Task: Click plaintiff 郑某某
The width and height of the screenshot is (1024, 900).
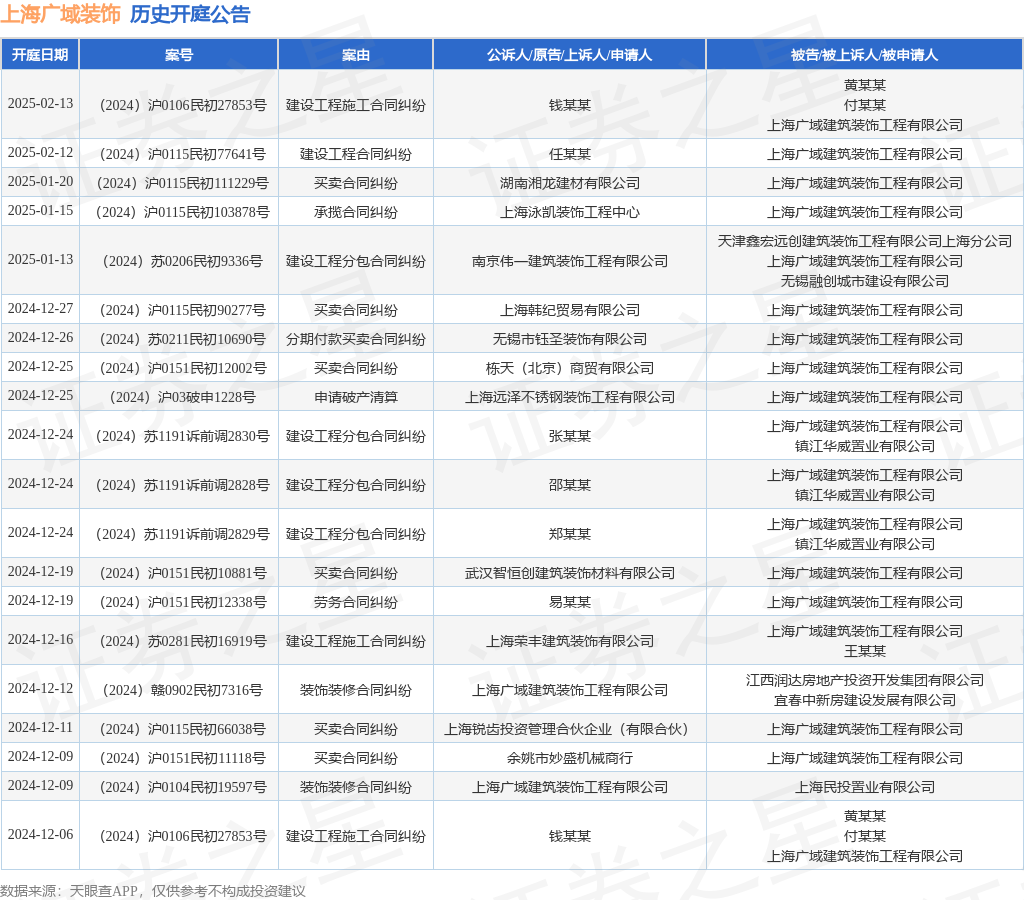Action: [x=569, y=534]
